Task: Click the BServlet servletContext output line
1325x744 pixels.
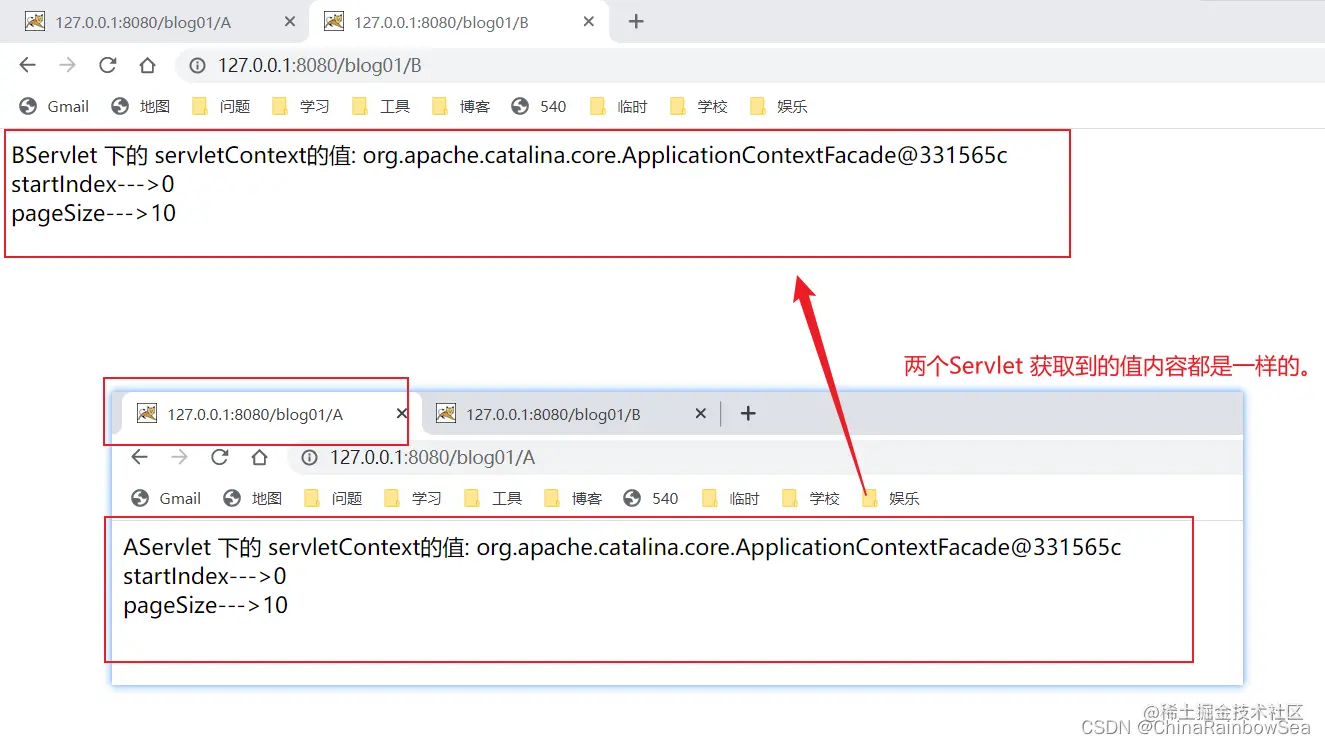Action: pyautogui.click(x=510, y=155)
